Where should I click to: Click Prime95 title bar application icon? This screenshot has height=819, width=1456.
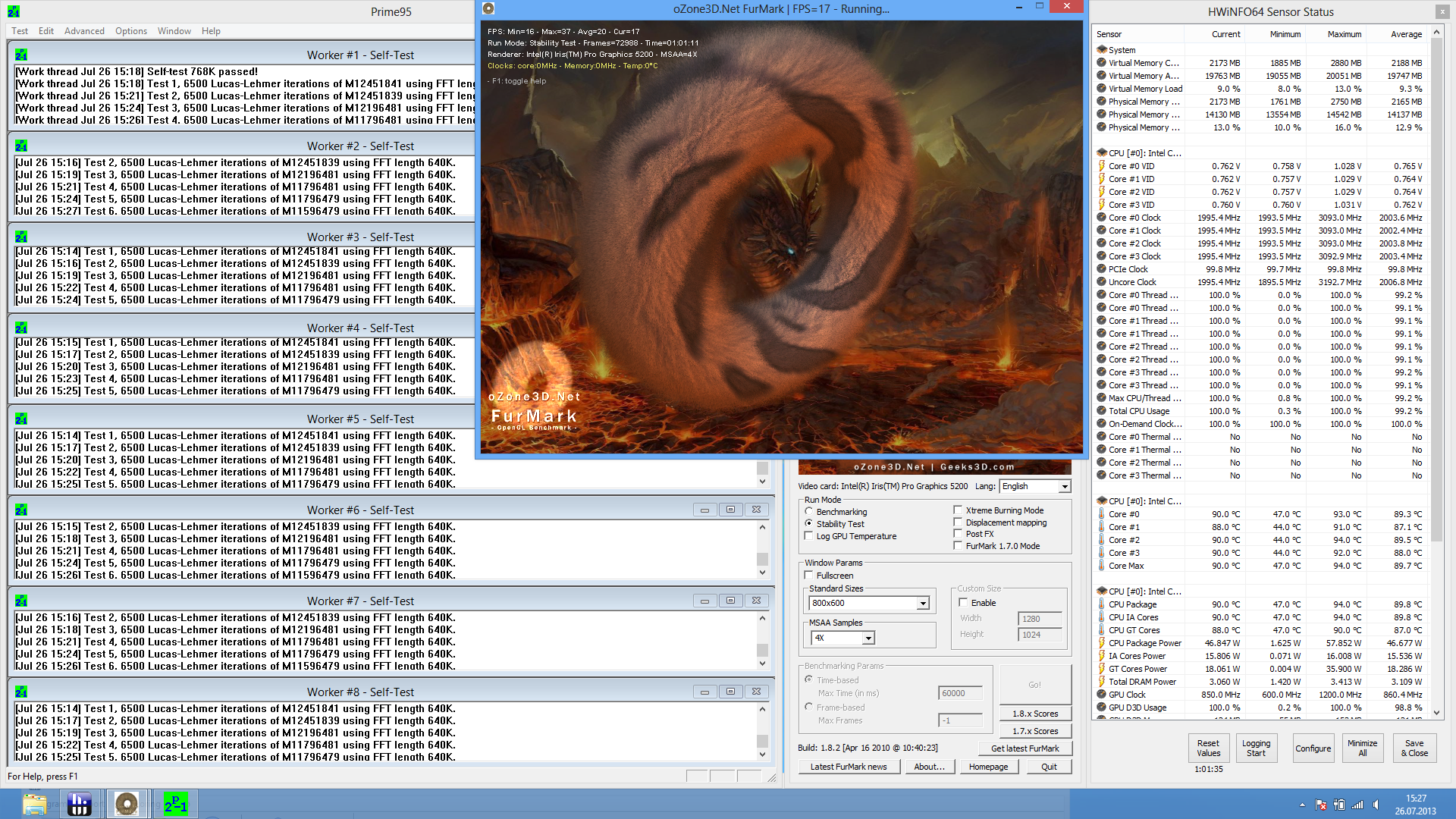[14, 11]
